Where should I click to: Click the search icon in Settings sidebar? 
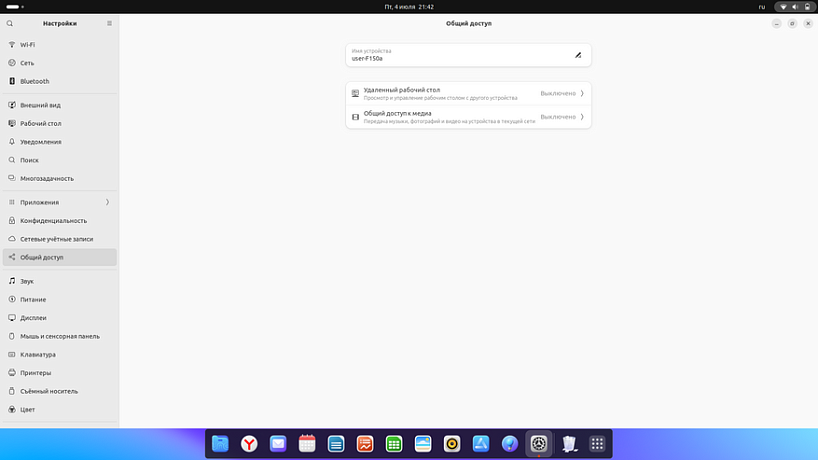[10, 23]
